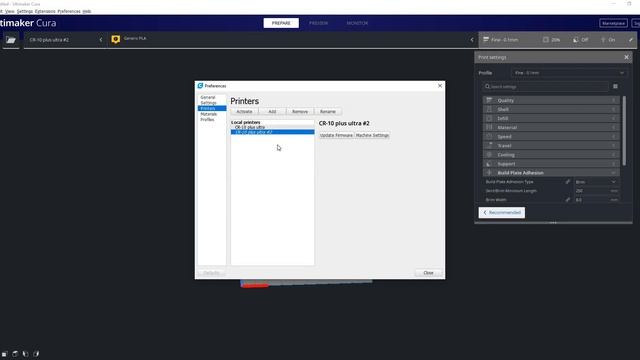This screenshot has height=360, width=640.
Task: Click the Shell category icon
Action: pyautogui.click(x=489, y=109)
